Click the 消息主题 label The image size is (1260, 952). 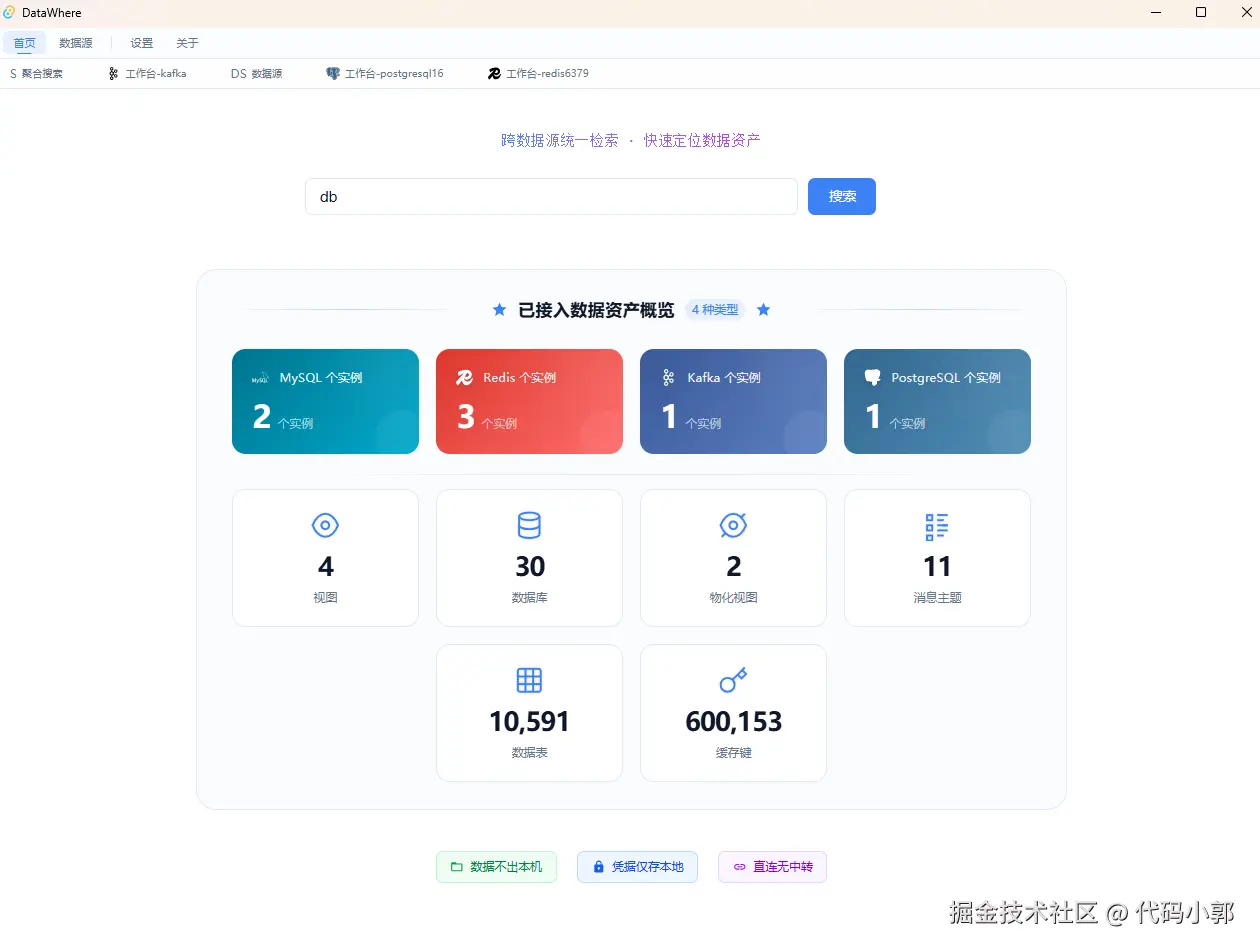pyautogui.click(x=937, y=598)
